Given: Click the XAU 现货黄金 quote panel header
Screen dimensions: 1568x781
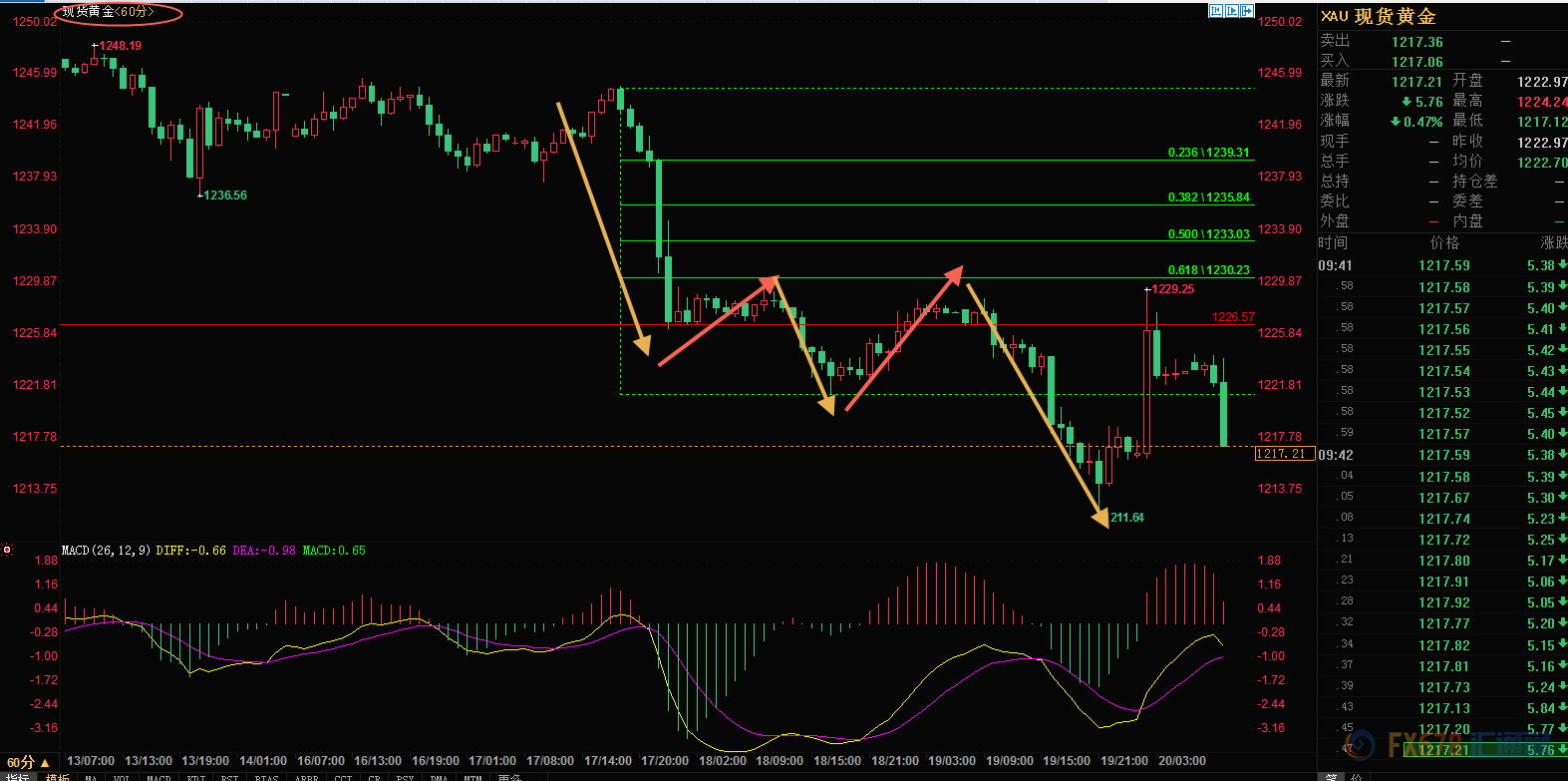Looking at the screenshot, I should click(x=1379, y=16).
